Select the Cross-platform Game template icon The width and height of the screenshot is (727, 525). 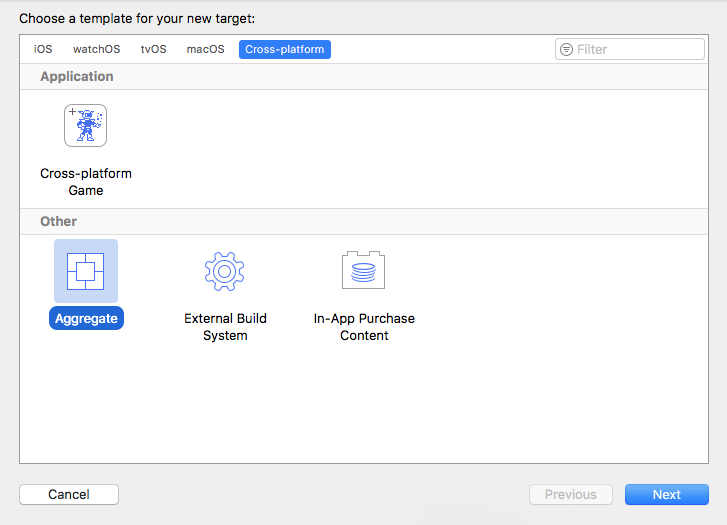point(85,125)
